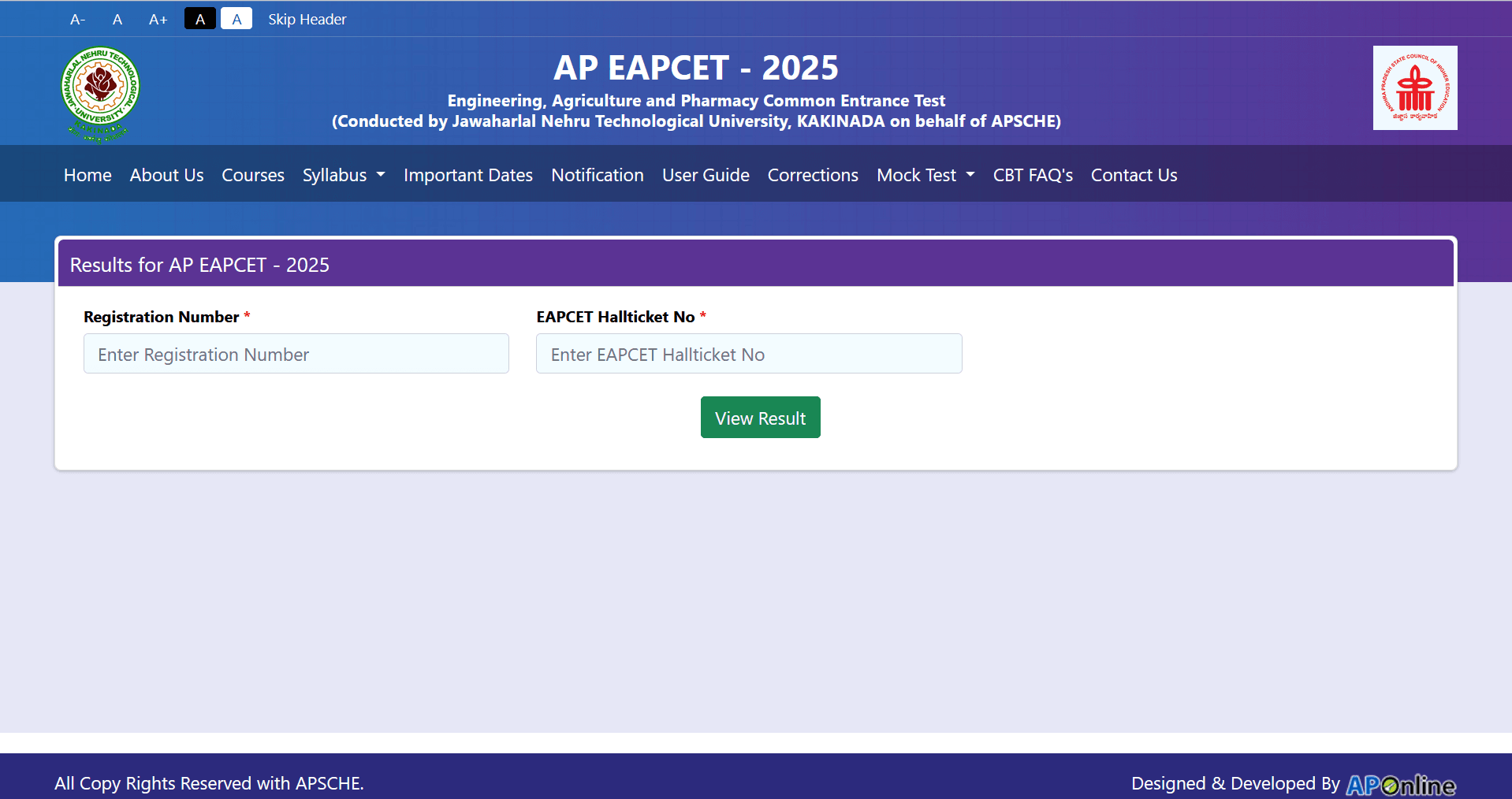
Task: Expand the Mock Test dropdown menu
Action: (x=925, y=175)
